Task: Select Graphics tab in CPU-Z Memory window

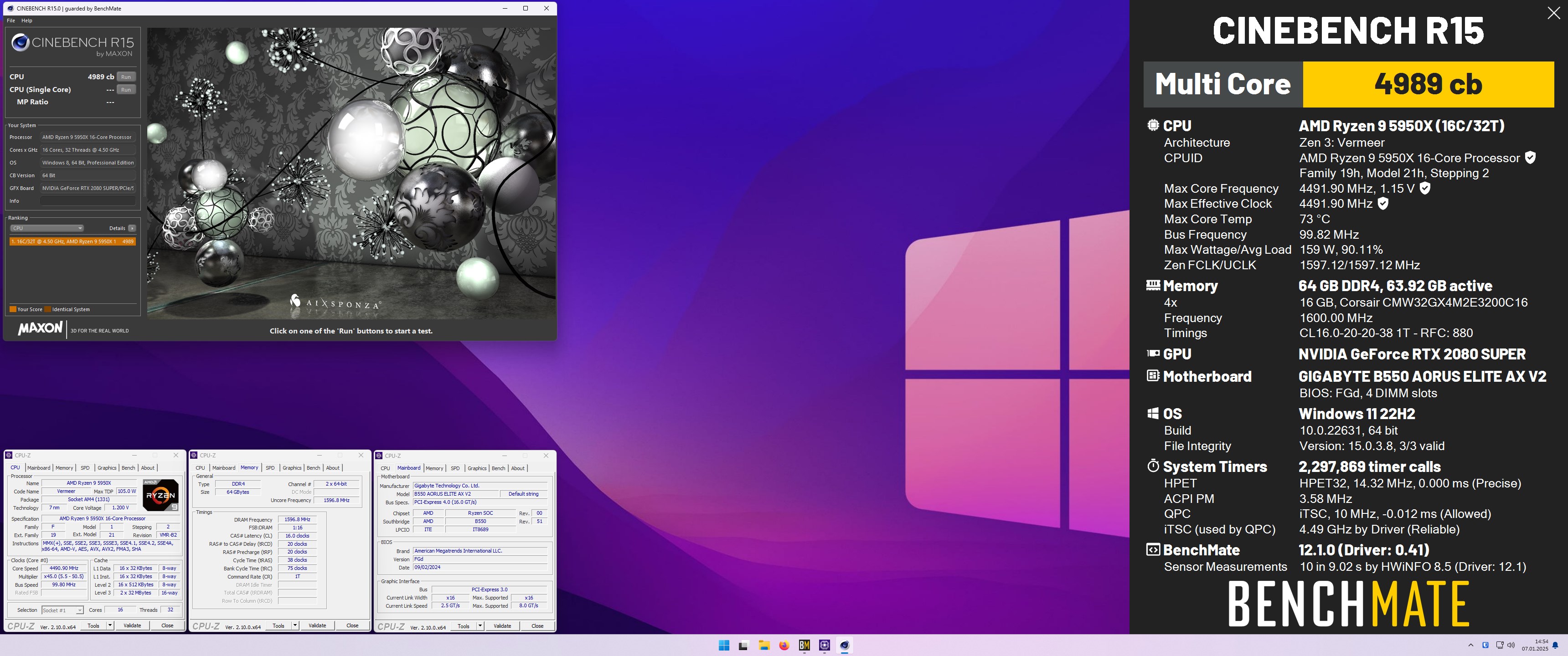Action: (x=292, y=467)
